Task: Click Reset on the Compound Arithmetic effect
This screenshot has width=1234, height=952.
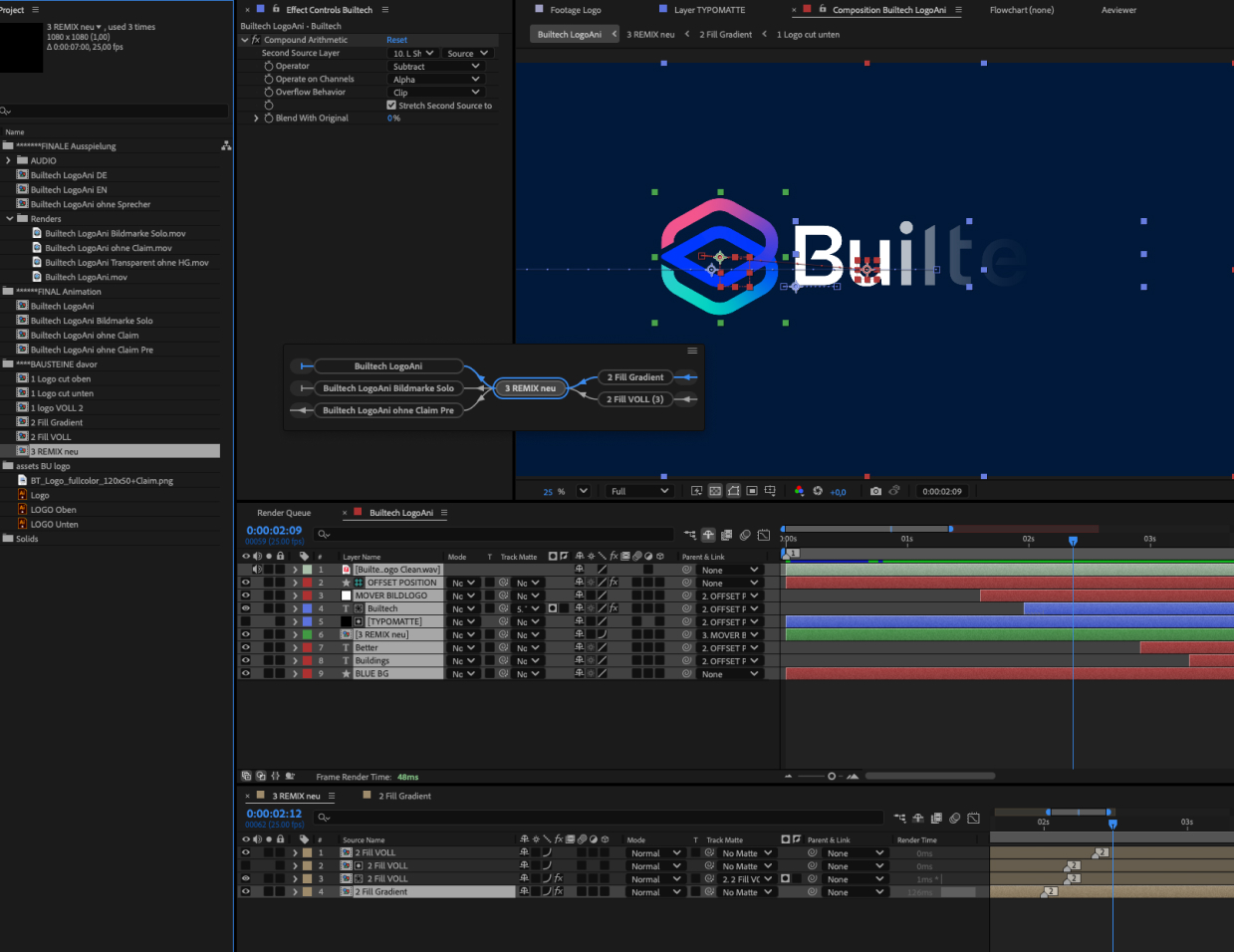Action: 397,39
